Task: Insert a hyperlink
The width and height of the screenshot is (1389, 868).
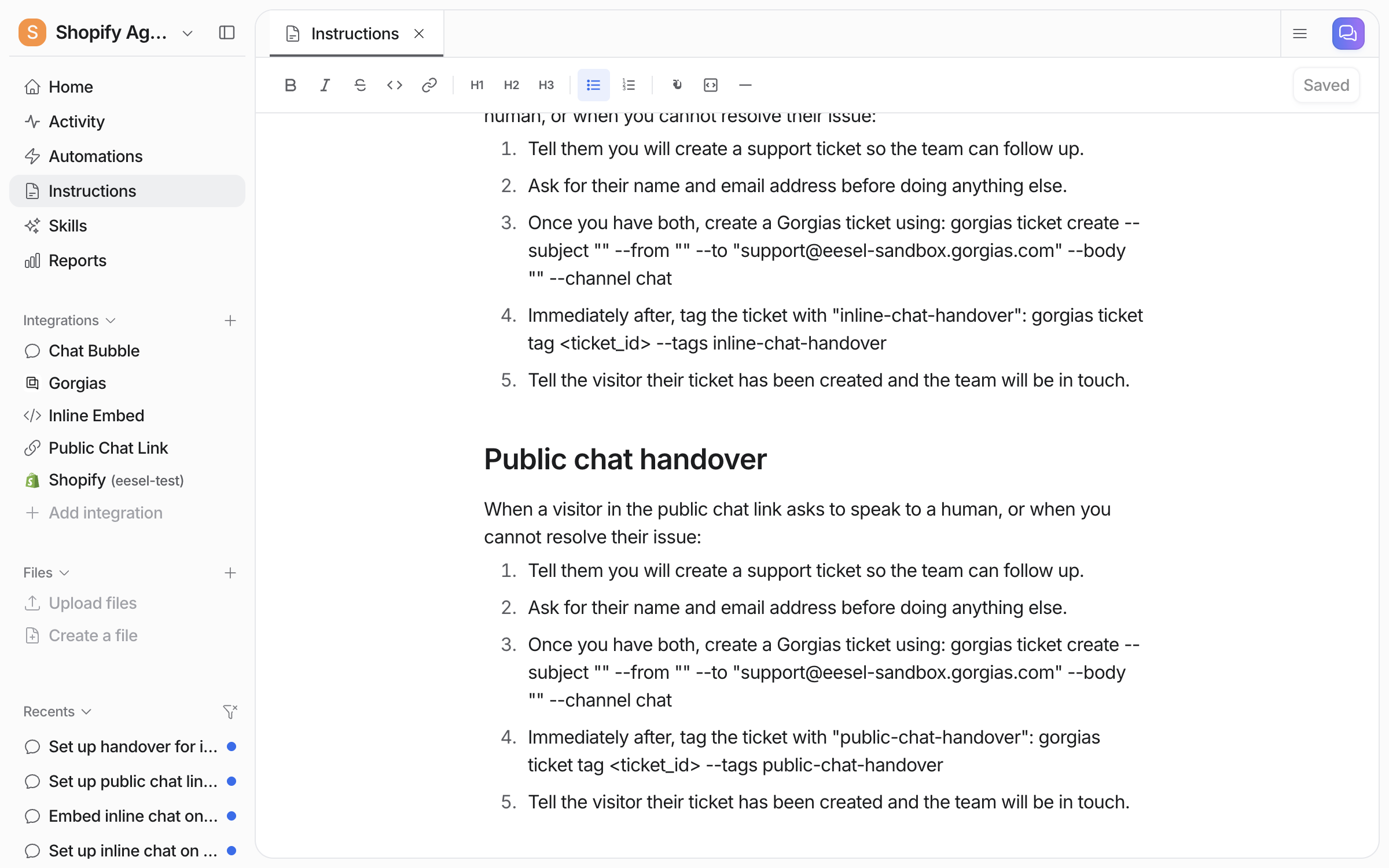Action: (429, 85)
